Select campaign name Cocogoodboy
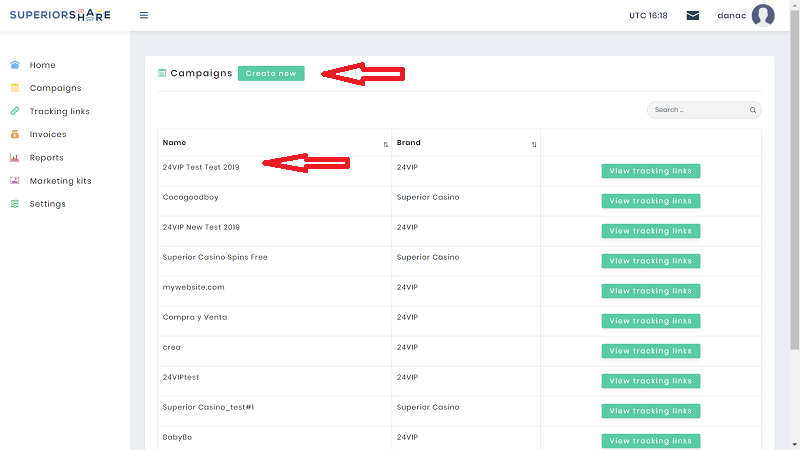 tap(190, 197)
